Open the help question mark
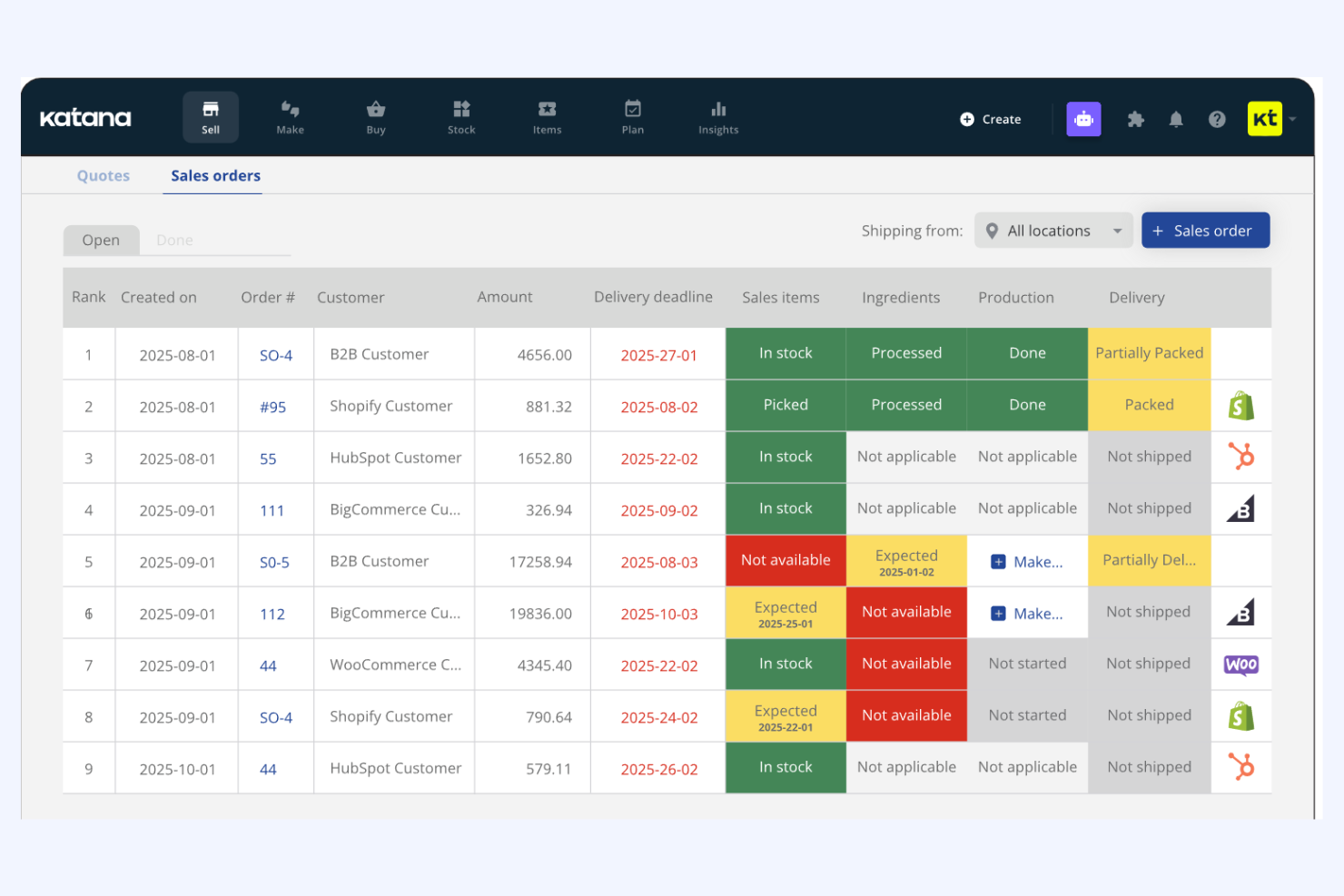Viewport: 1344px width, 896px height. pos(1217,119)
